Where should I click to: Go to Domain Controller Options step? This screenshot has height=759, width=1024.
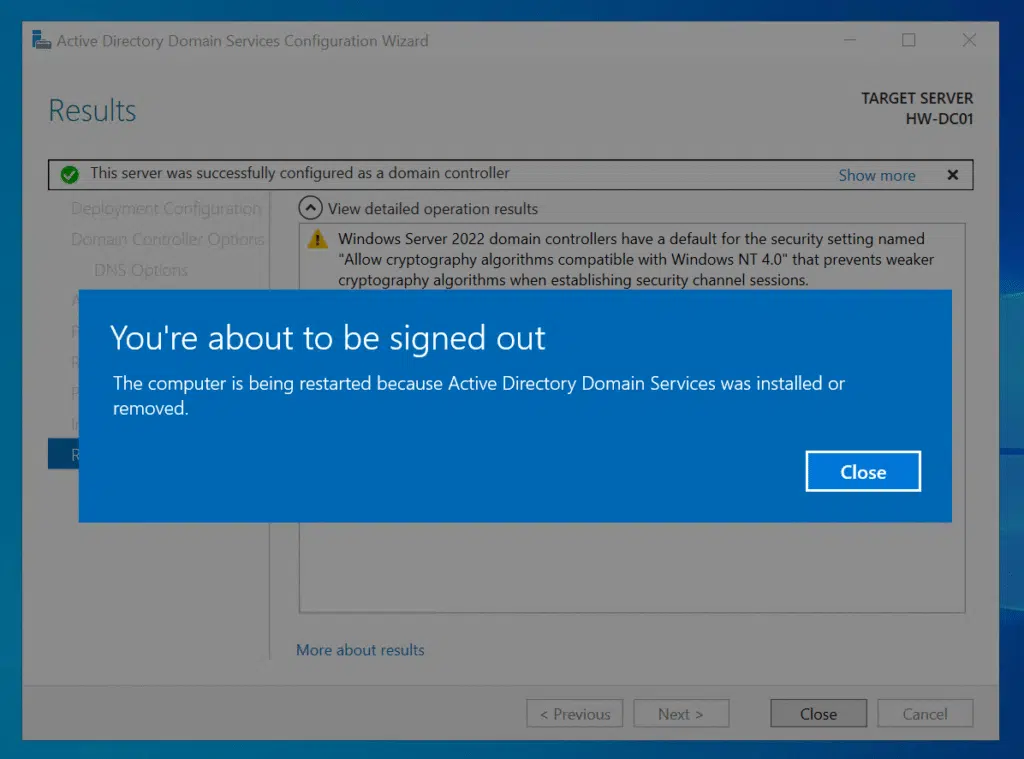[167, 240]
